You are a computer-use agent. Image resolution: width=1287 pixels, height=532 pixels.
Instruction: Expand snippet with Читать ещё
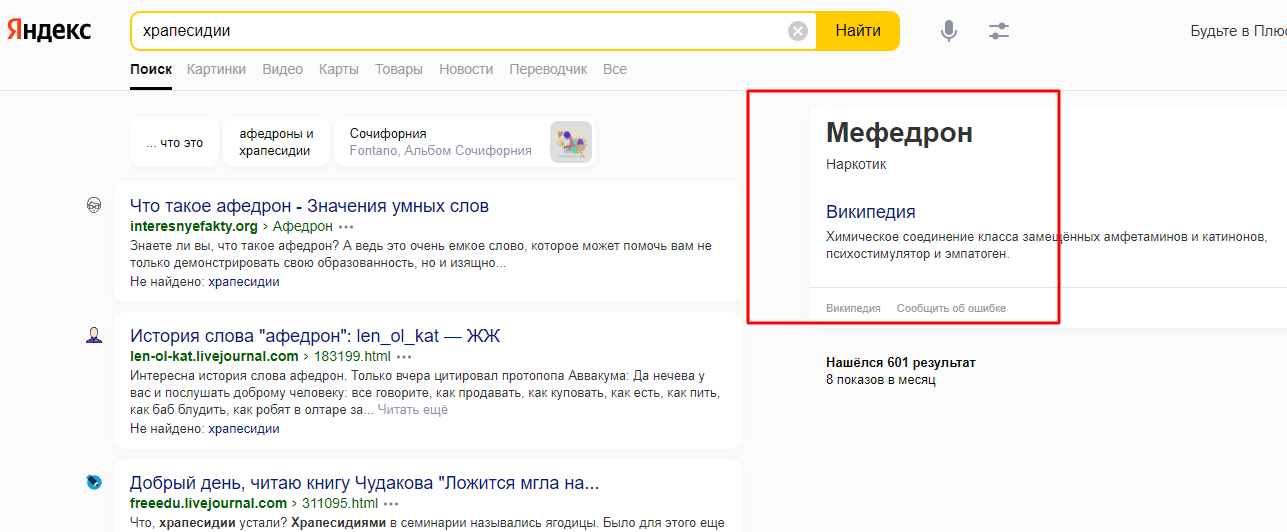click(x=413, y=410)
